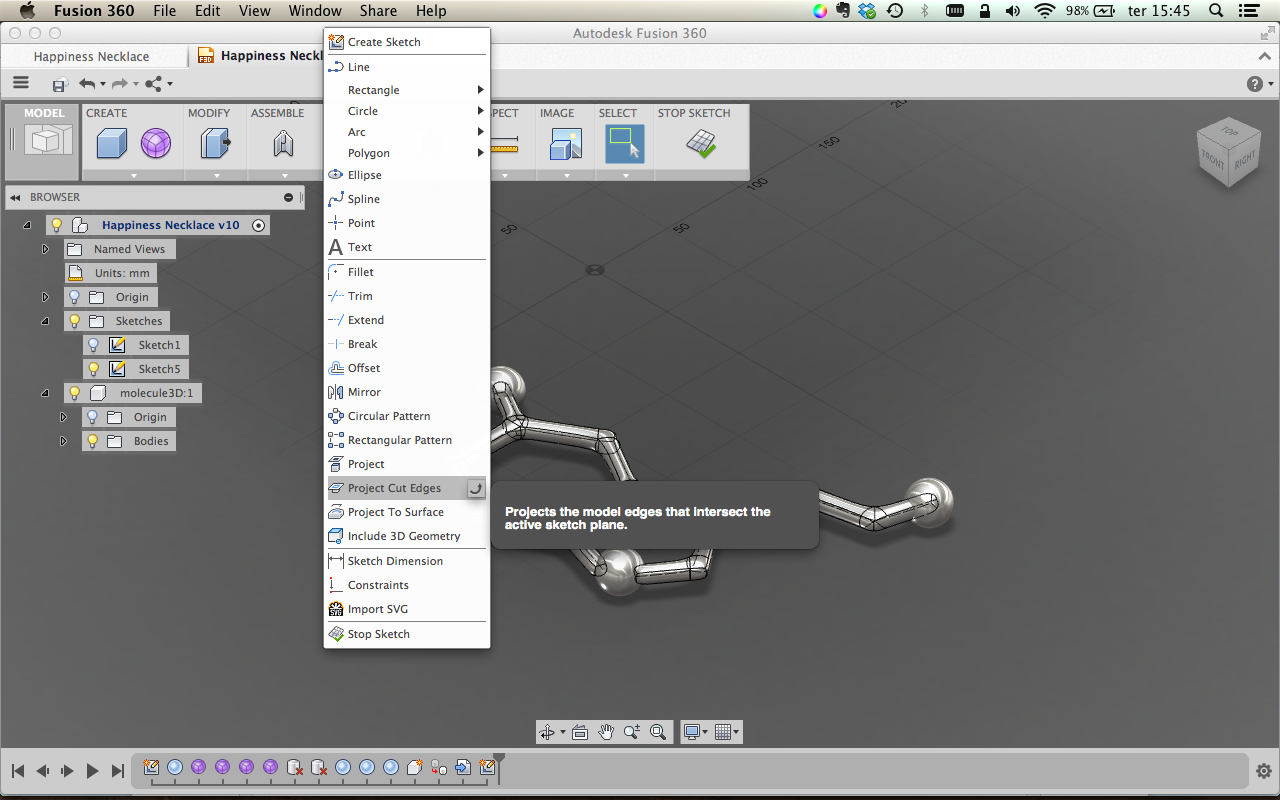Select the Create Box tool icon
The image size is (1280, 800).
point(111,144)
